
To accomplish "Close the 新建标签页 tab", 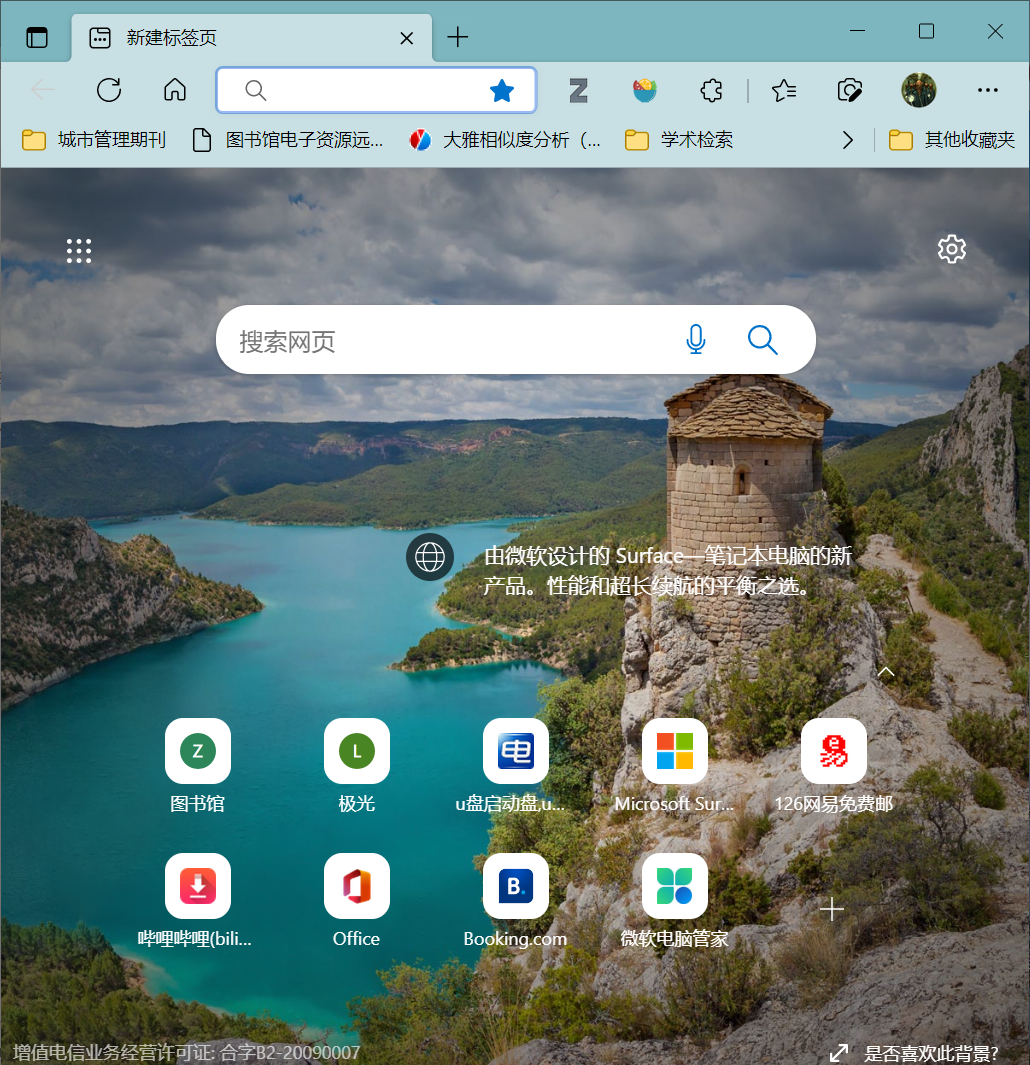I will 407,38.
